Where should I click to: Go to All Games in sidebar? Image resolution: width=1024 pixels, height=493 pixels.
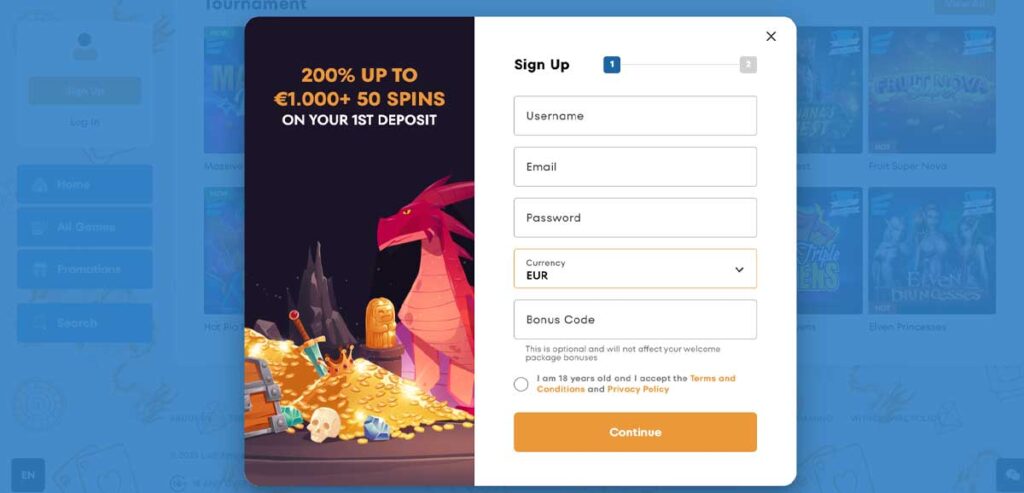point(85,227)
